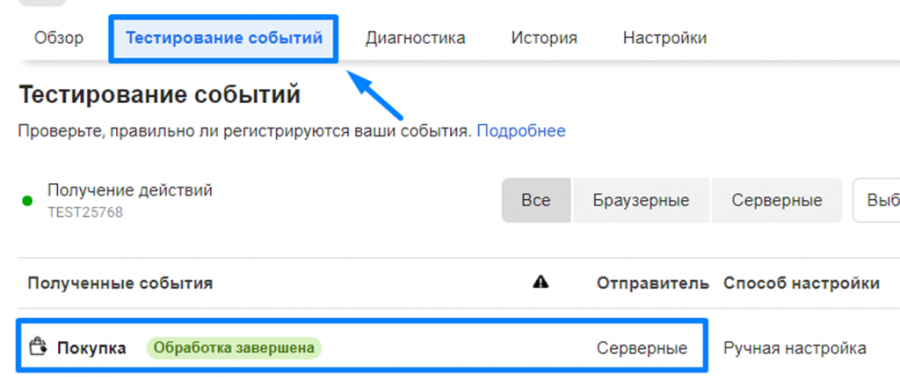Click the Обработка завершена status badge
900x377 pixels.
(234, 348)
